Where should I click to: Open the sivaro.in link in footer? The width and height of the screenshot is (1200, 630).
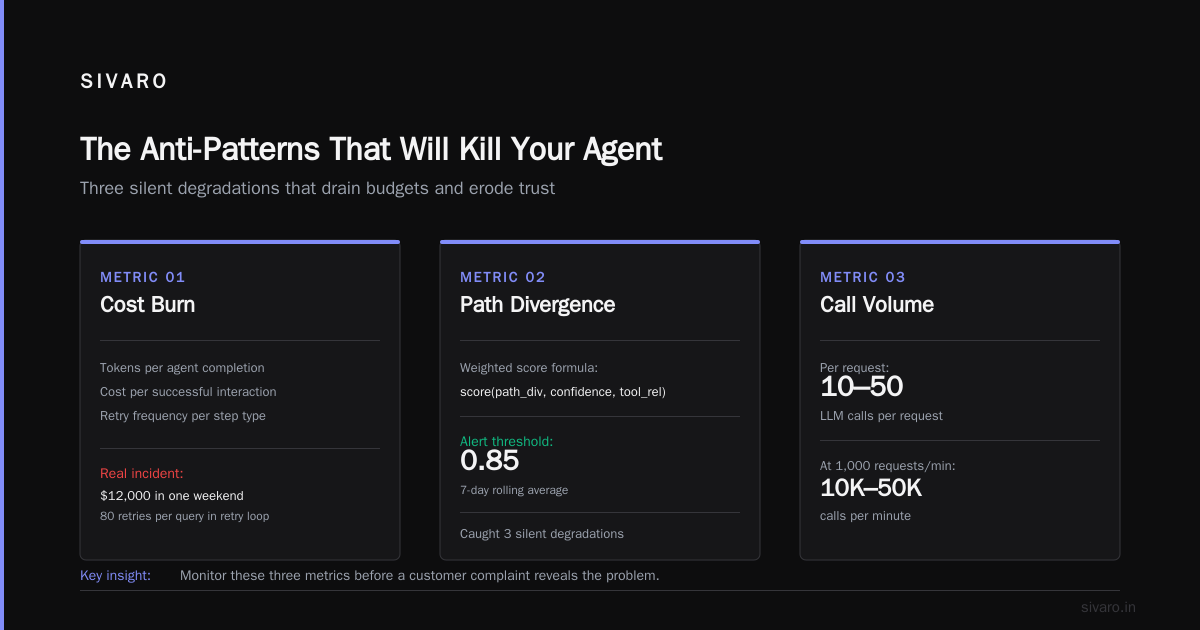(x=1109, y=607)
